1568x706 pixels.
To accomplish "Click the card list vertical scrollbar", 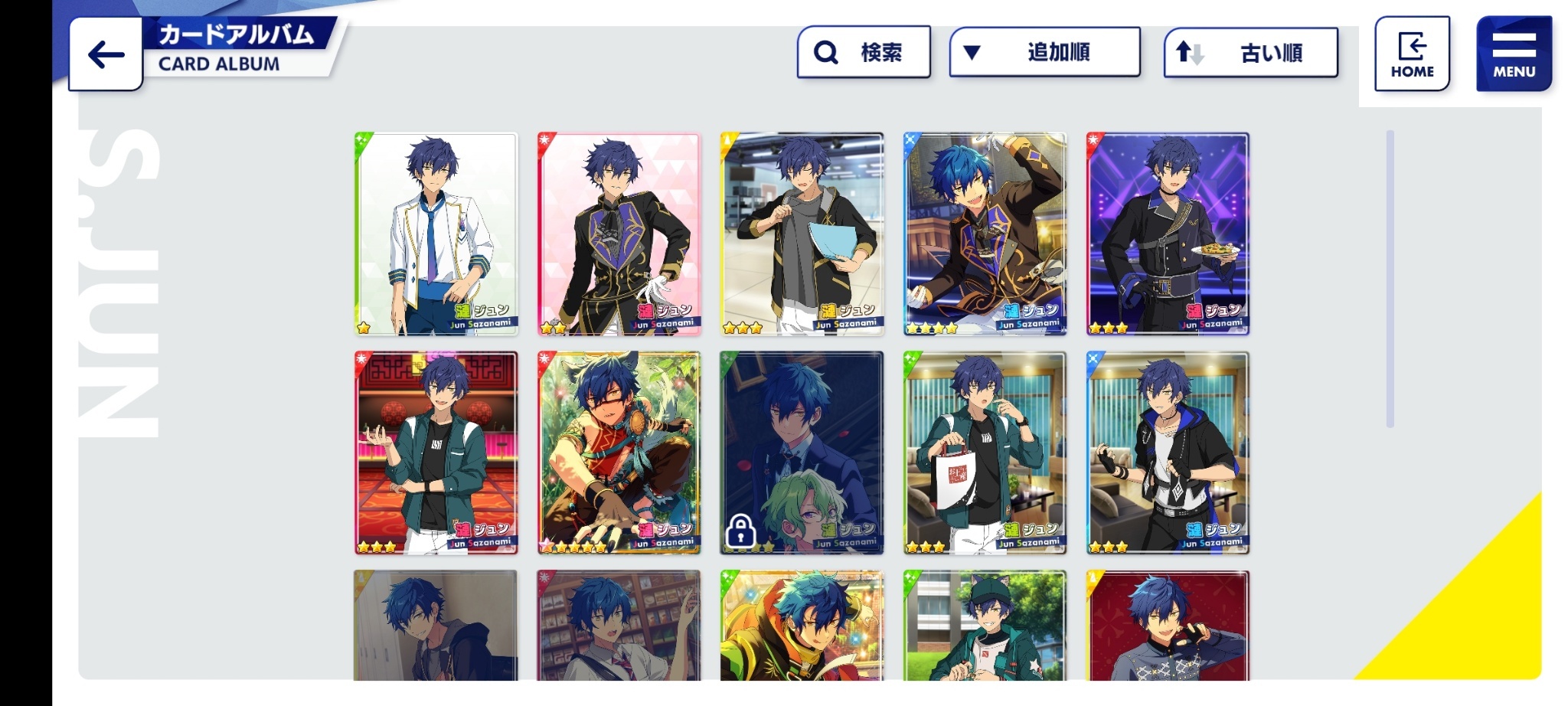I will point(1390,279).
